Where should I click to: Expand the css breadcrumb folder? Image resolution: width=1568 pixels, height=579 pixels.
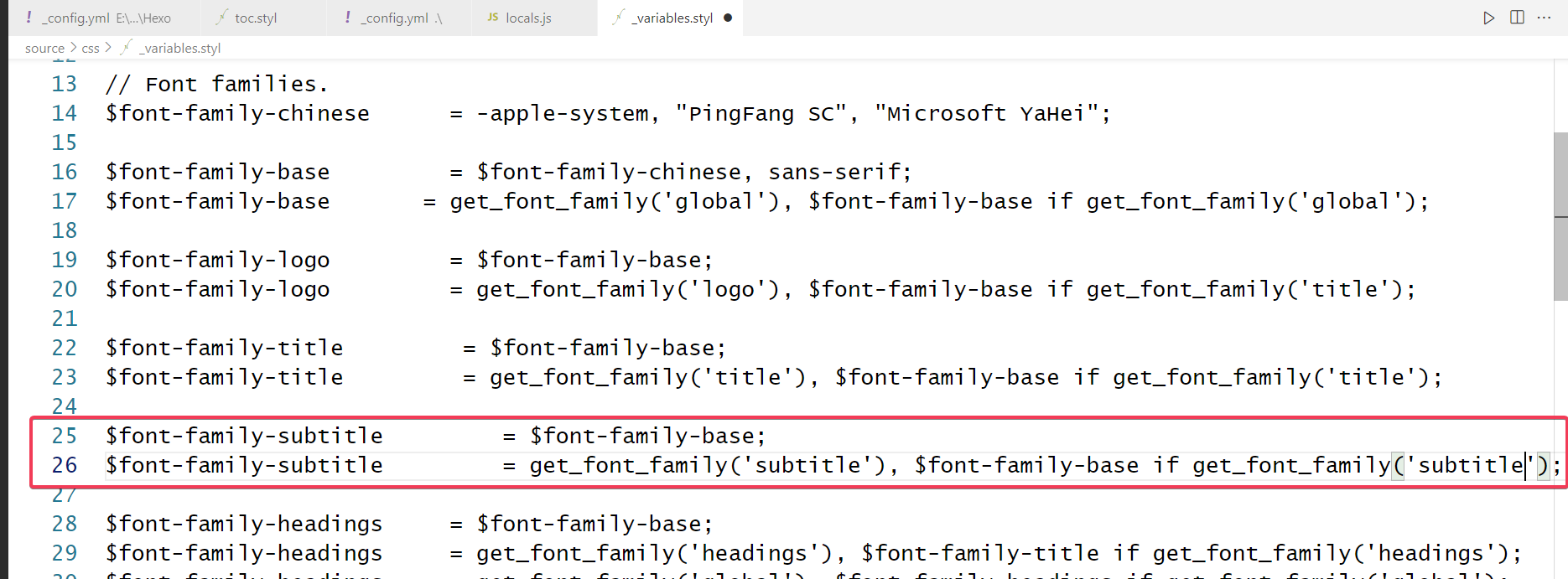click(x=91, y=48)
